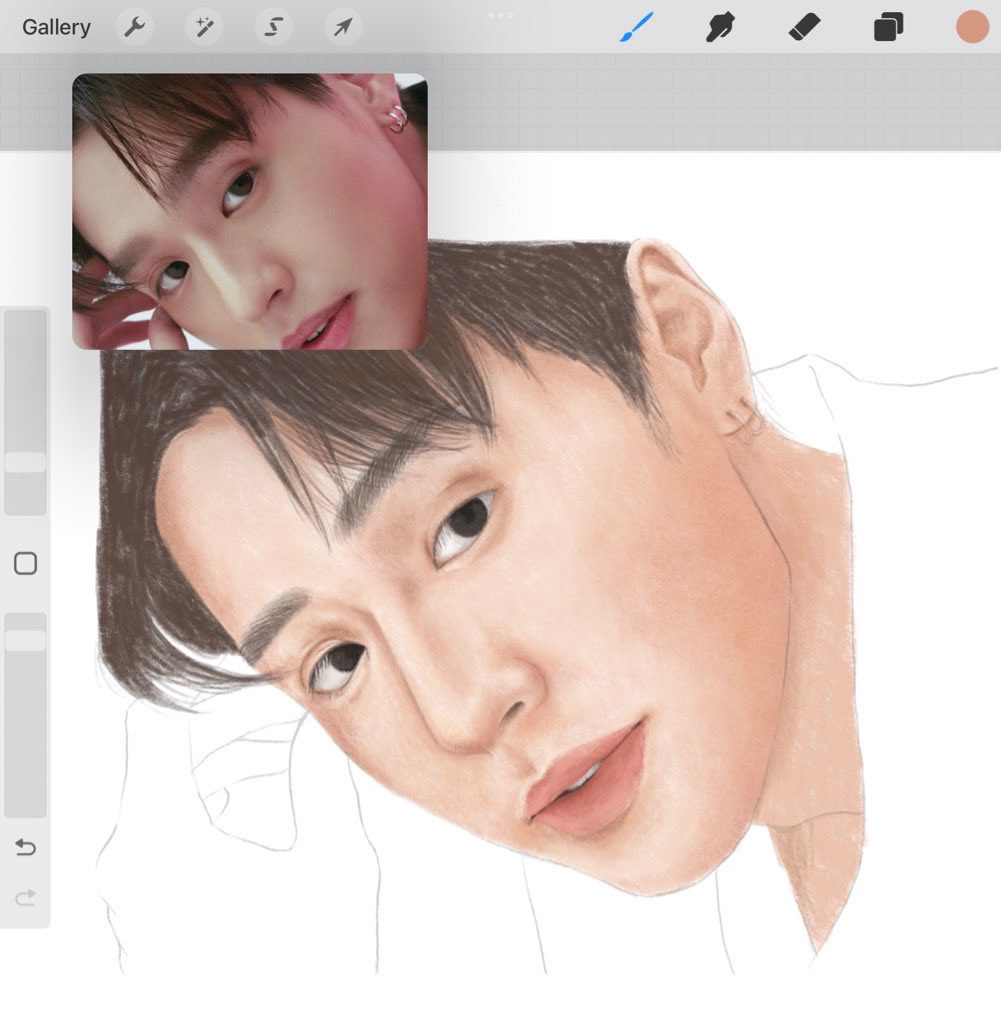Open the Actions wrench menu
The image size is (1001, 1024).
135,27
